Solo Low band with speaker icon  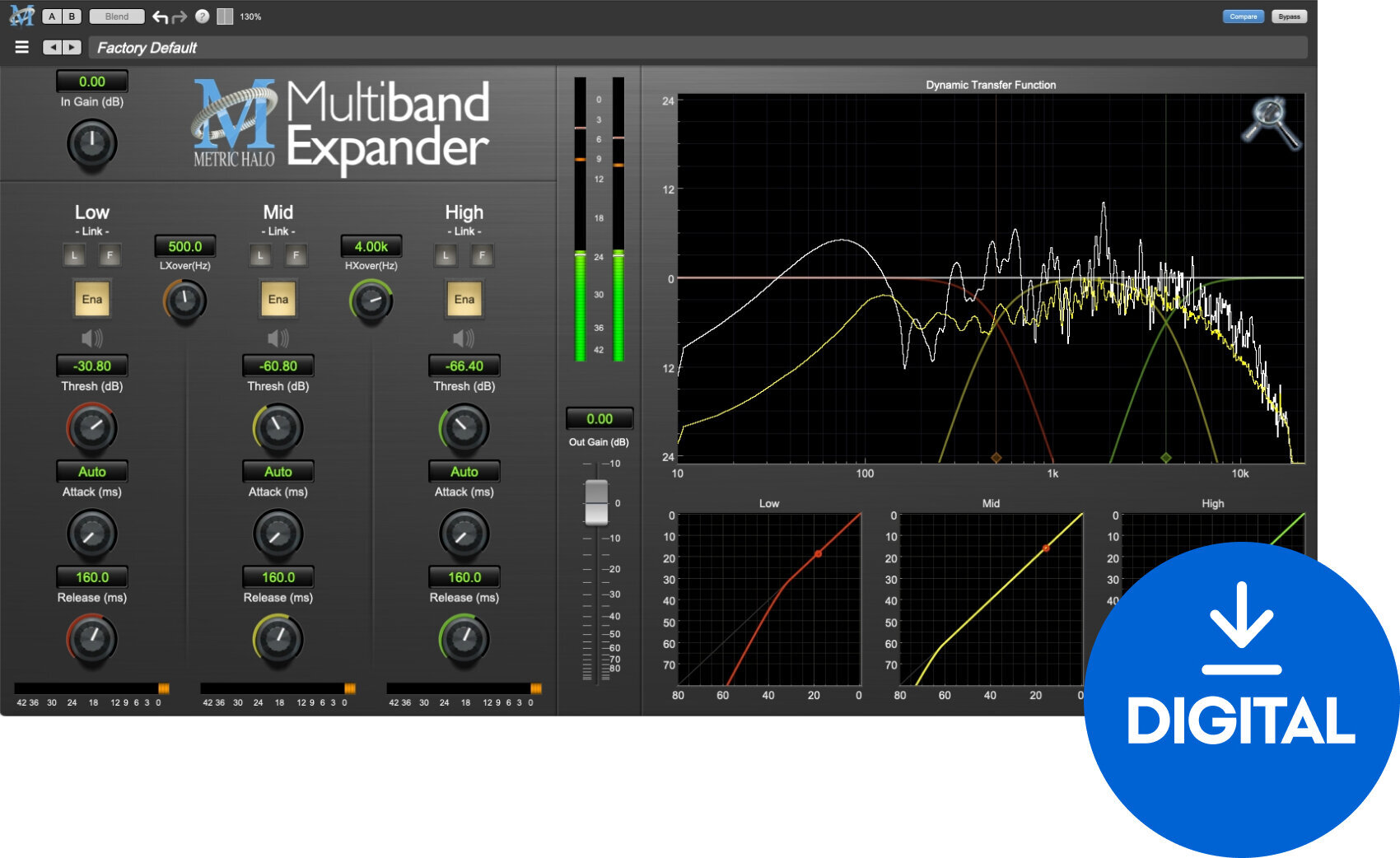click(92, 338)
